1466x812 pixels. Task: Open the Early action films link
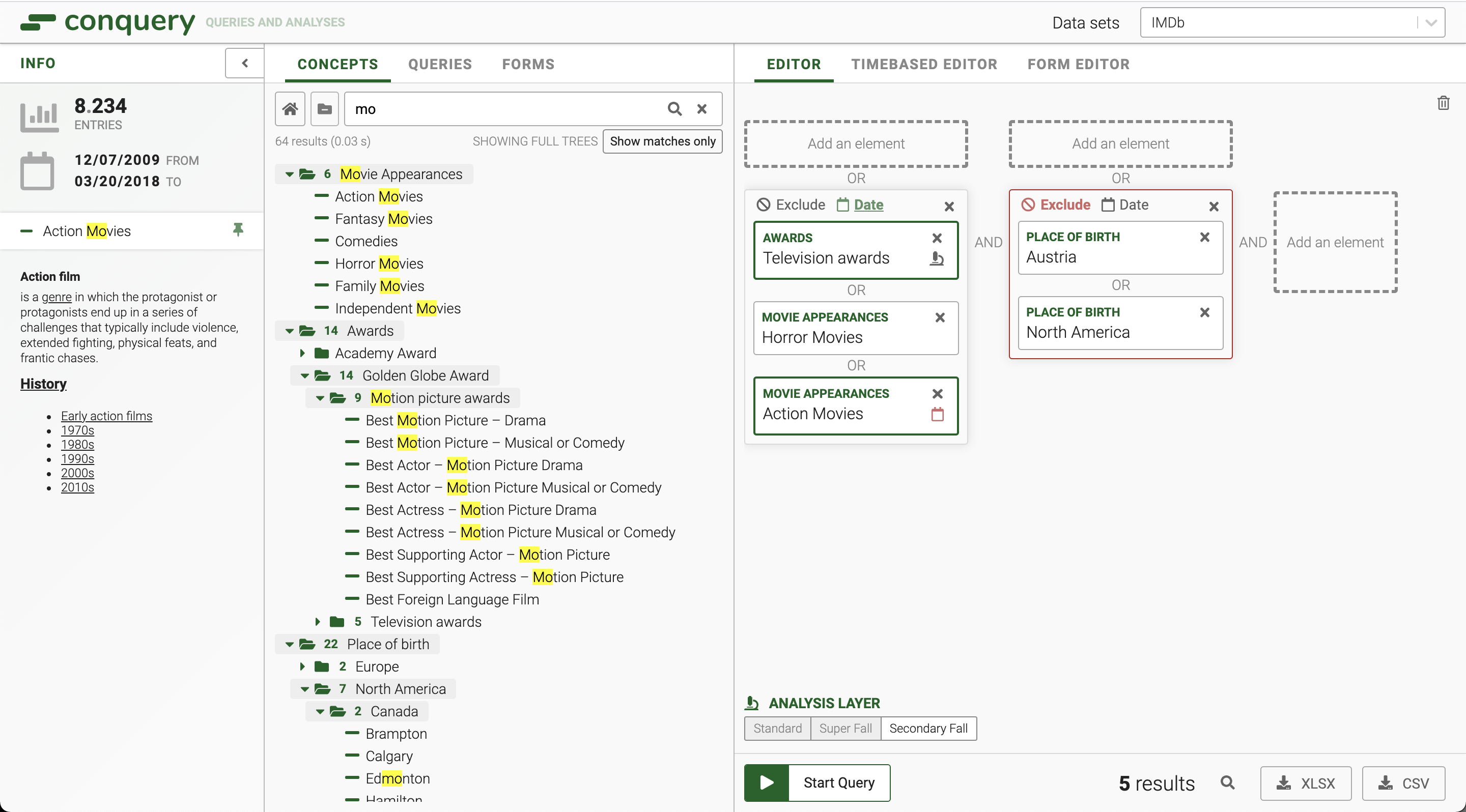pos(106,416)
